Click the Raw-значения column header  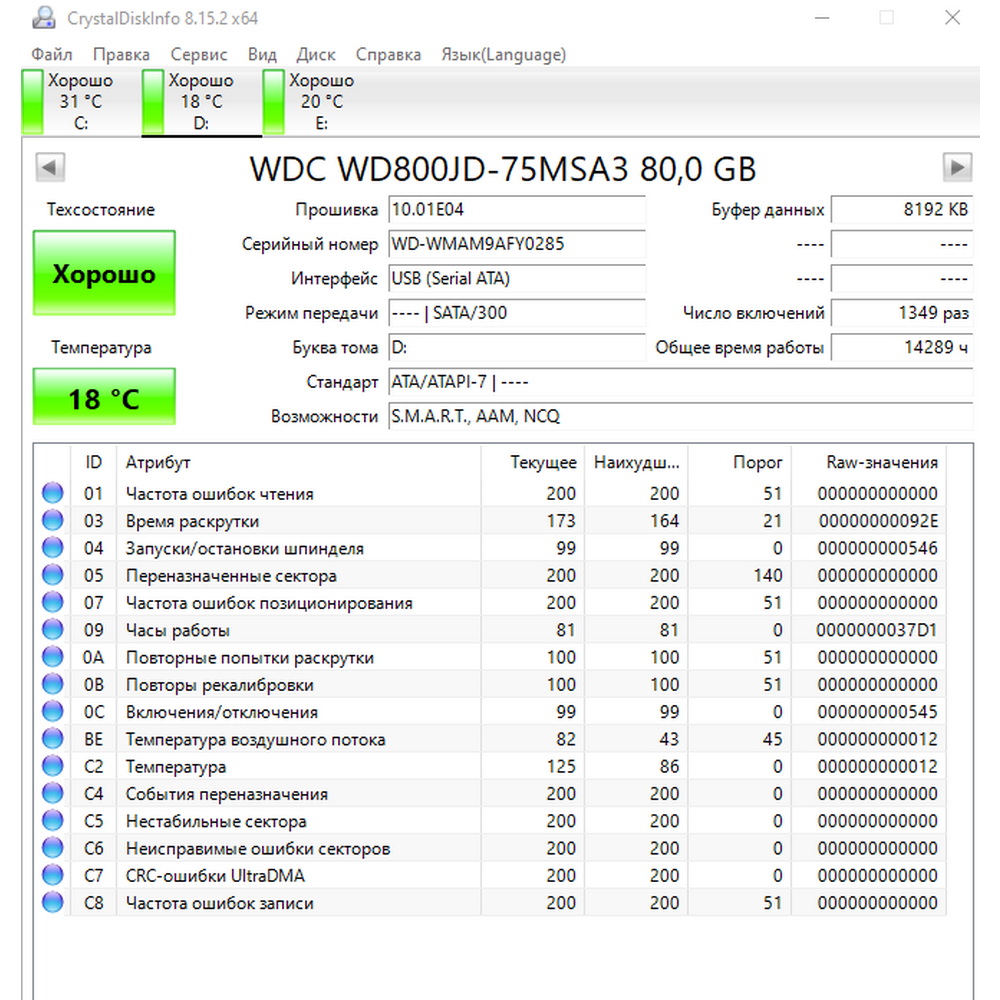[x=869, y=462]
